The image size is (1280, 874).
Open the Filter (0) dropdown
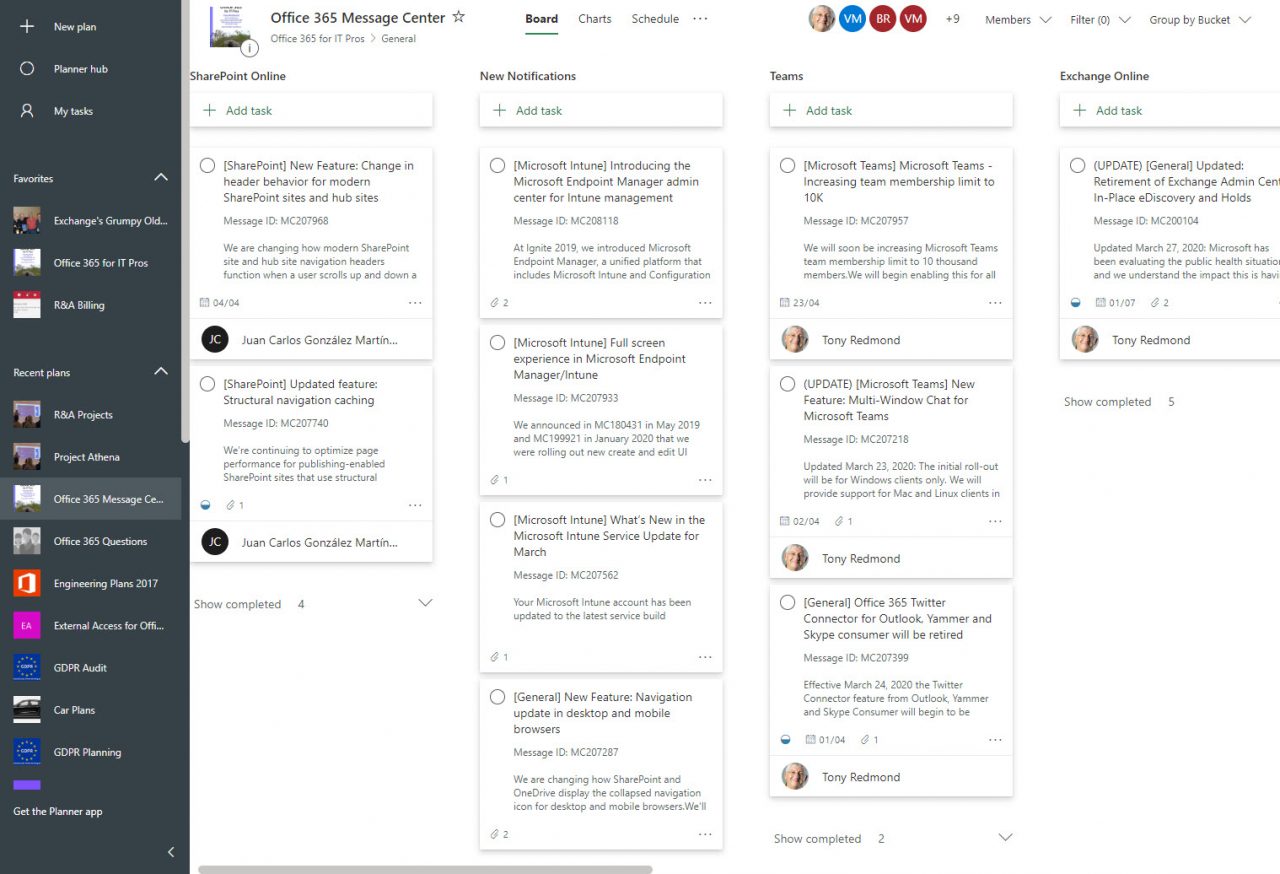click(1100, 19)
